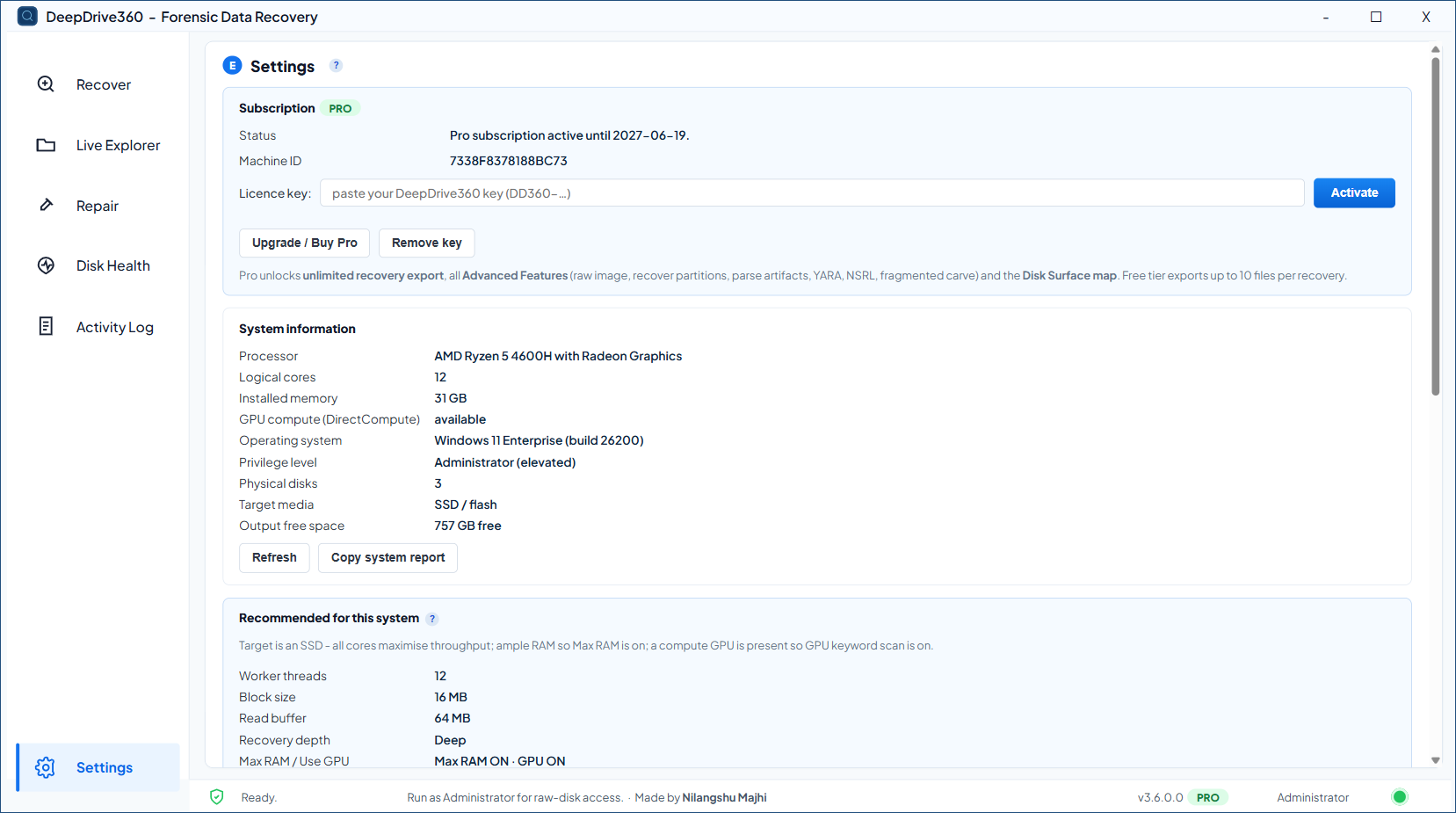Screen dimensions: 1456x813
Task: Click Windows 11 Enterprise build value
Action: point(539,440)
